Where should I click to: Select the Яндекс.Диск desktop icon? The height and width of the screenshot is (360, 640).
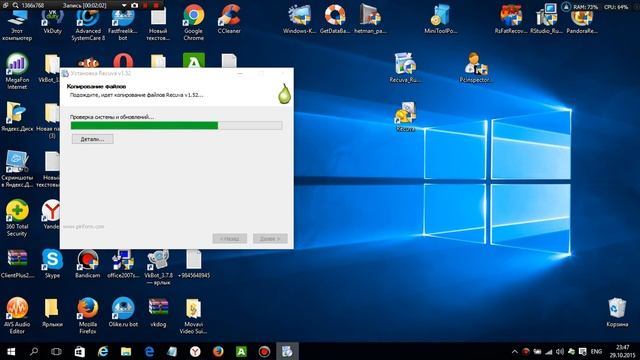tap(17, 116)
